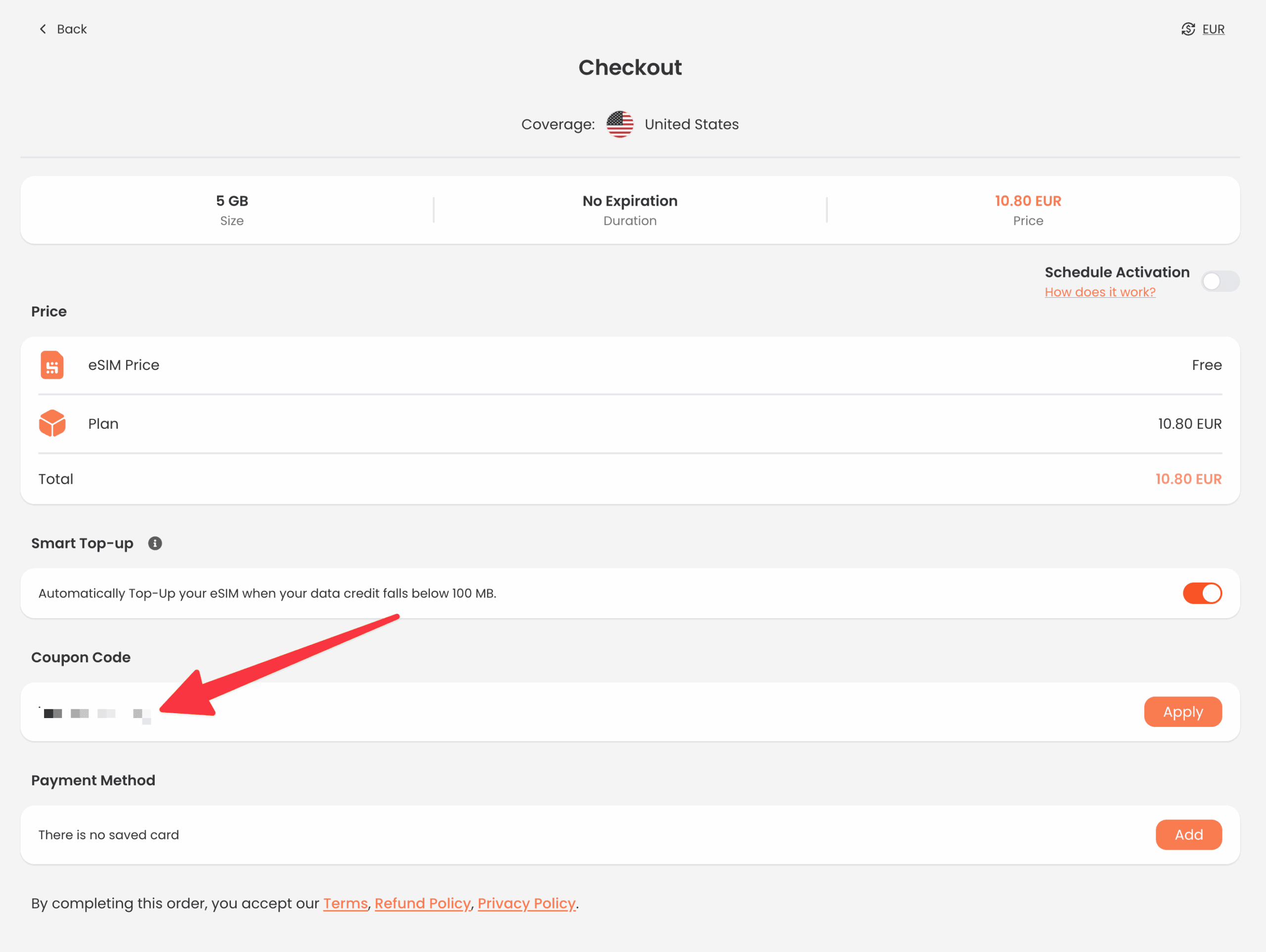Open the Refund Policy link

pos(422,904)
